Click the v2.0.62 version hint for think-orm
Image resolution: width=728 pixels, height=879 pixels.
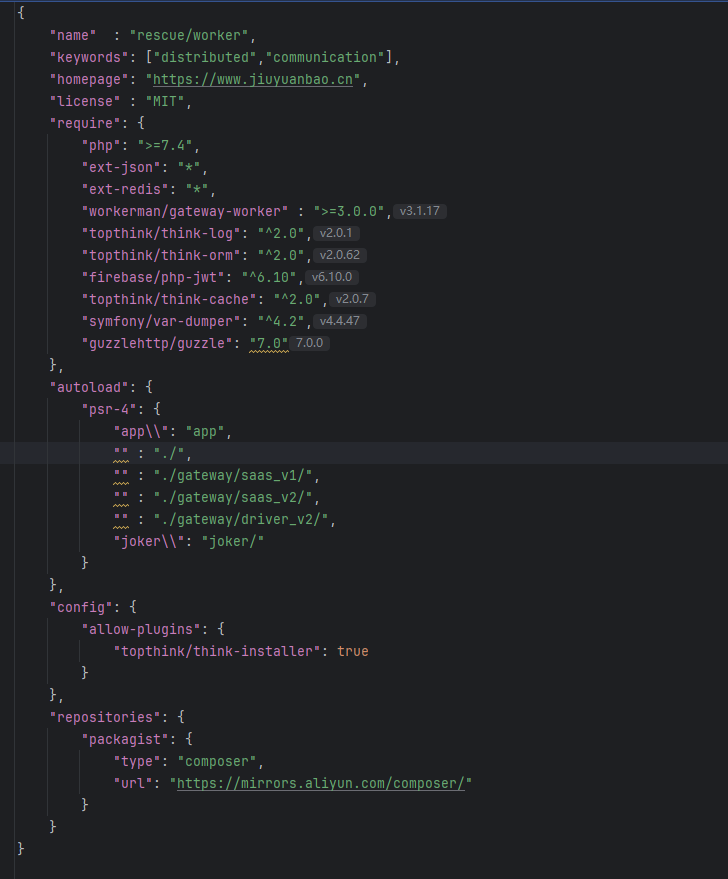tap(340, 255)
